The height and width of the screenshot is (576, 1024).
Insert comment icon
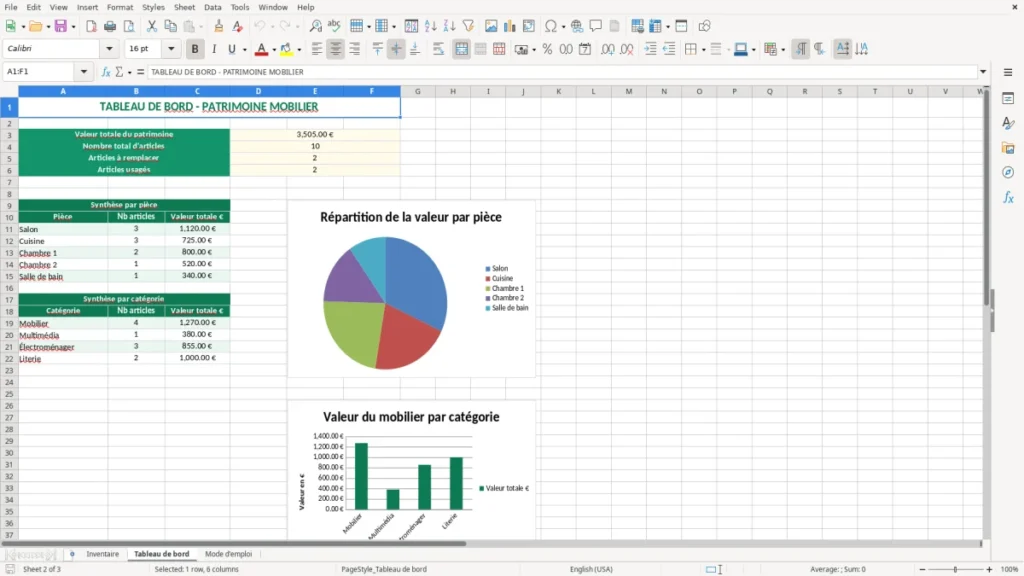pyautogui.click(x=596, y=26)
